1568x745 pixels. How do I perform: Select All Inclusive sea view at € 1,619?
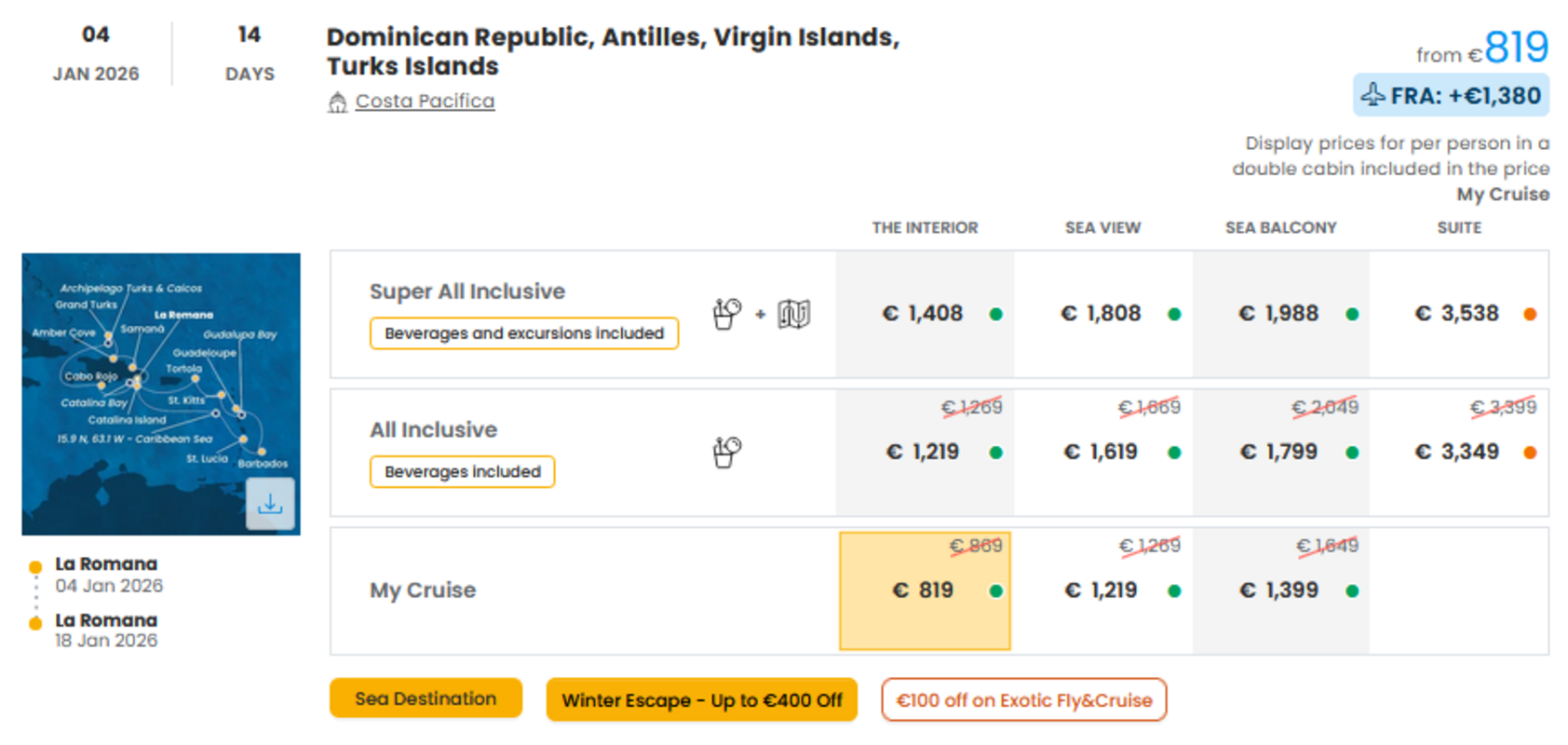(1103, 453)
